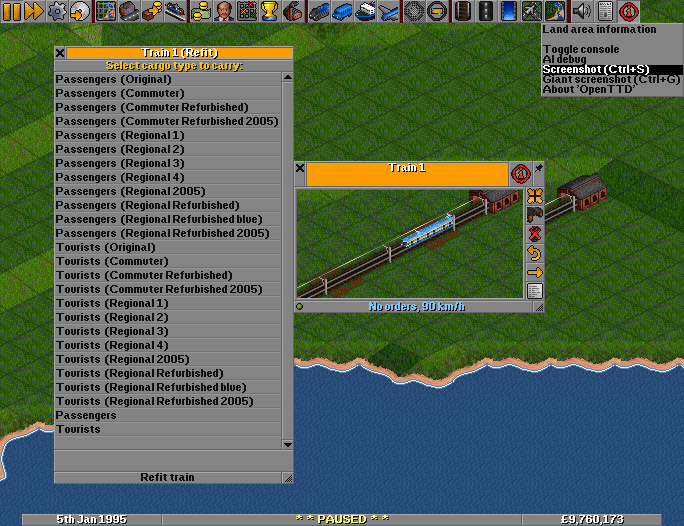Click the date 5th Jan 1995

coord(92,519)
